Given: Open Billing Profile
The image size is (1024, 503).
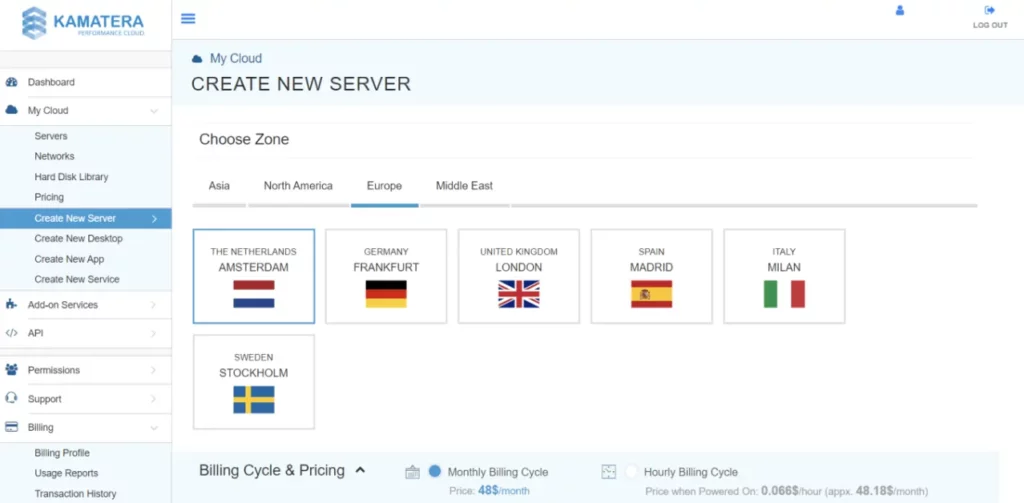Looking at the screenshot, I should click(62, 453).
